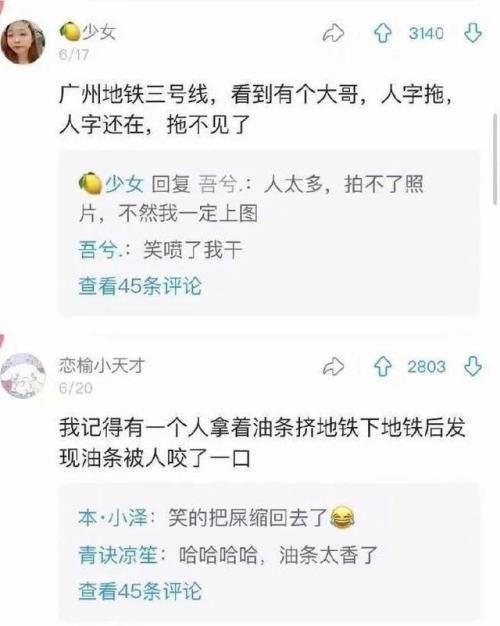This screenshot has width=500, height=626.
Task: Open 本·小泽 replier profile
Action: pos(113,518)
